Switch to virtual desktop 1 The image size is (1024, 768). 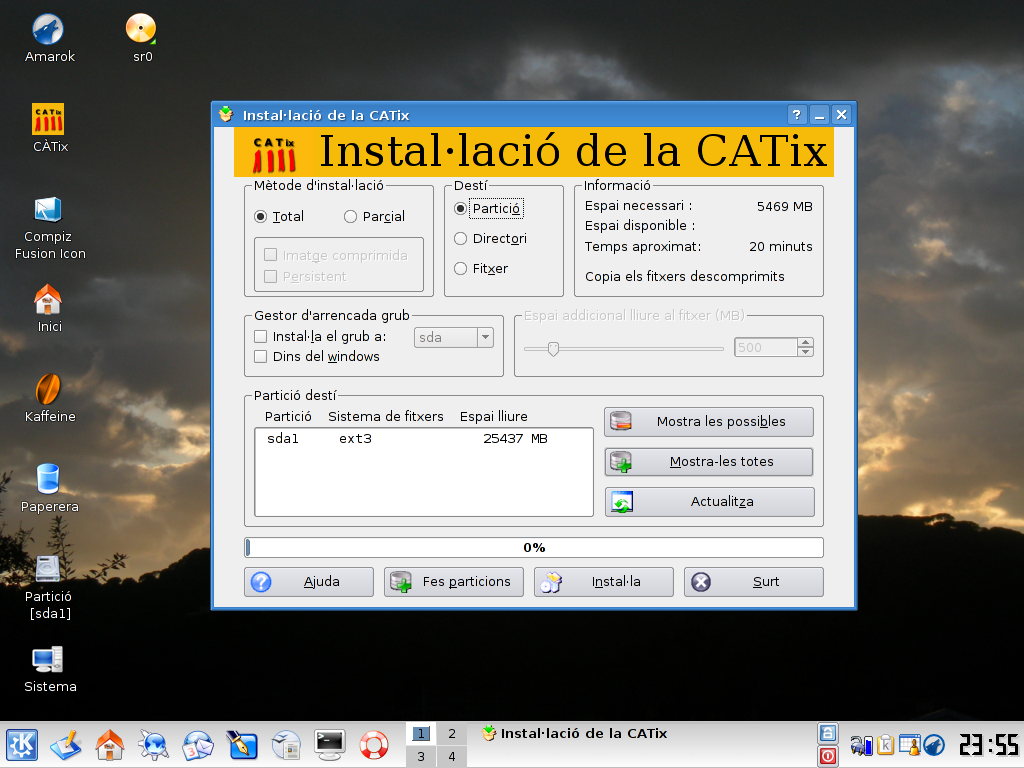point(421,733)
